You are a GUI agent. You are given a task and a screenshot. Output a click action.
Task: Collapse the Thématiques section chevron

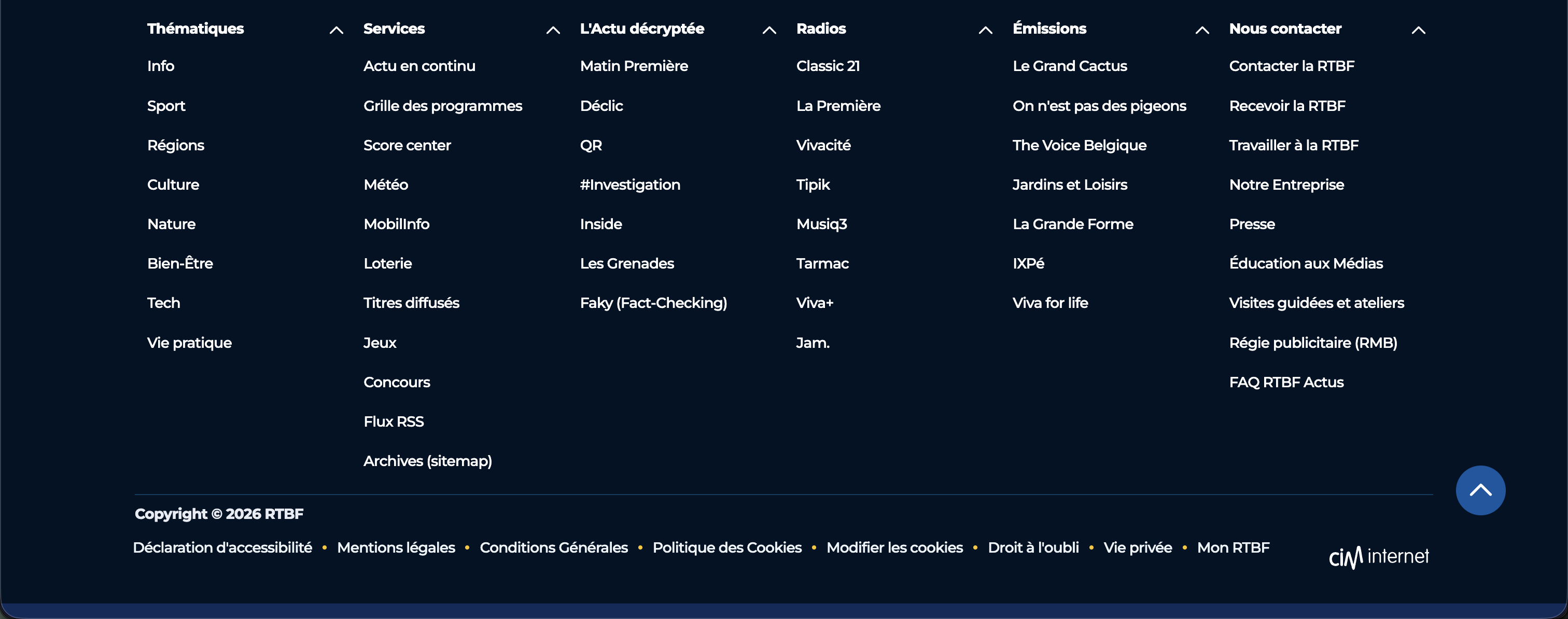point(336,30)
